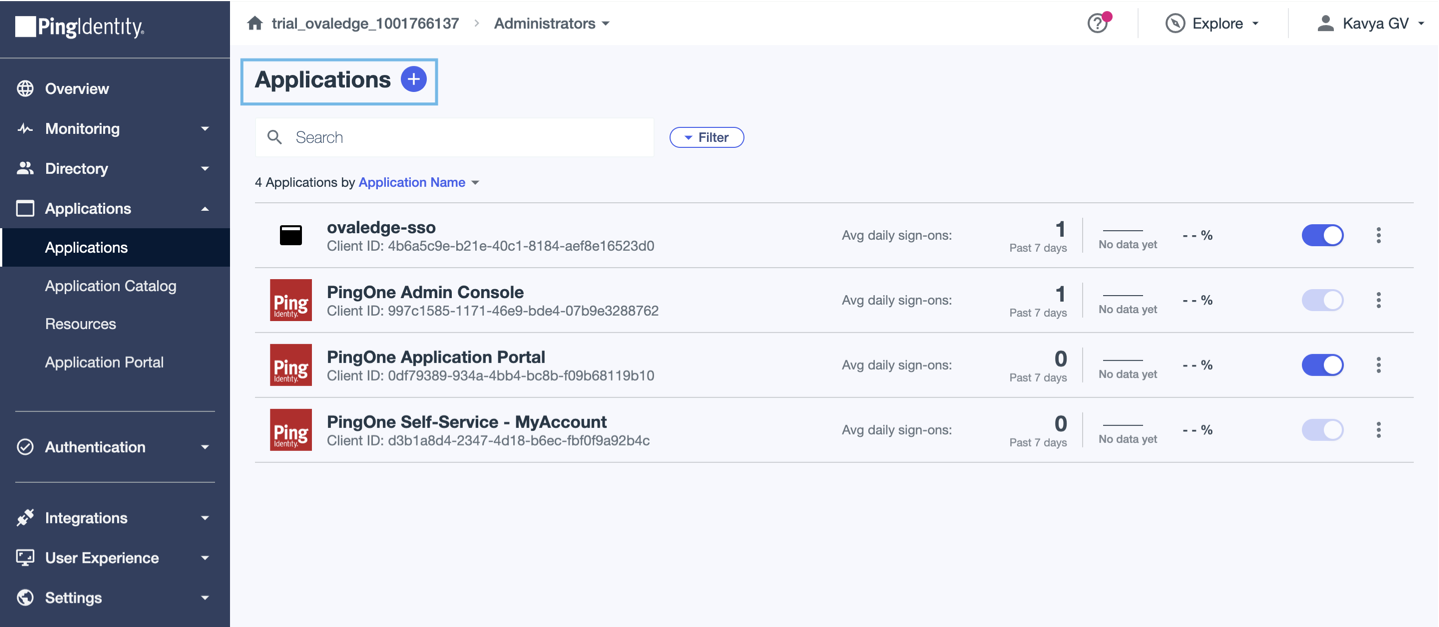This screenshot has height=627, width=1439.
Task: Click the Monitoring pulse icon
Action: 25,128
